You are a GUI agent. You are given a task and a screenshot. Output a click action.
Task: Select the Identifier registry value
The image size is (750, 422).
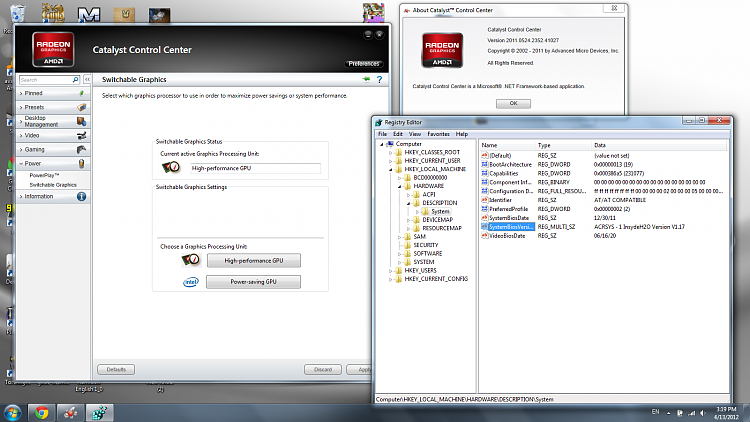[x=500, y=200]
